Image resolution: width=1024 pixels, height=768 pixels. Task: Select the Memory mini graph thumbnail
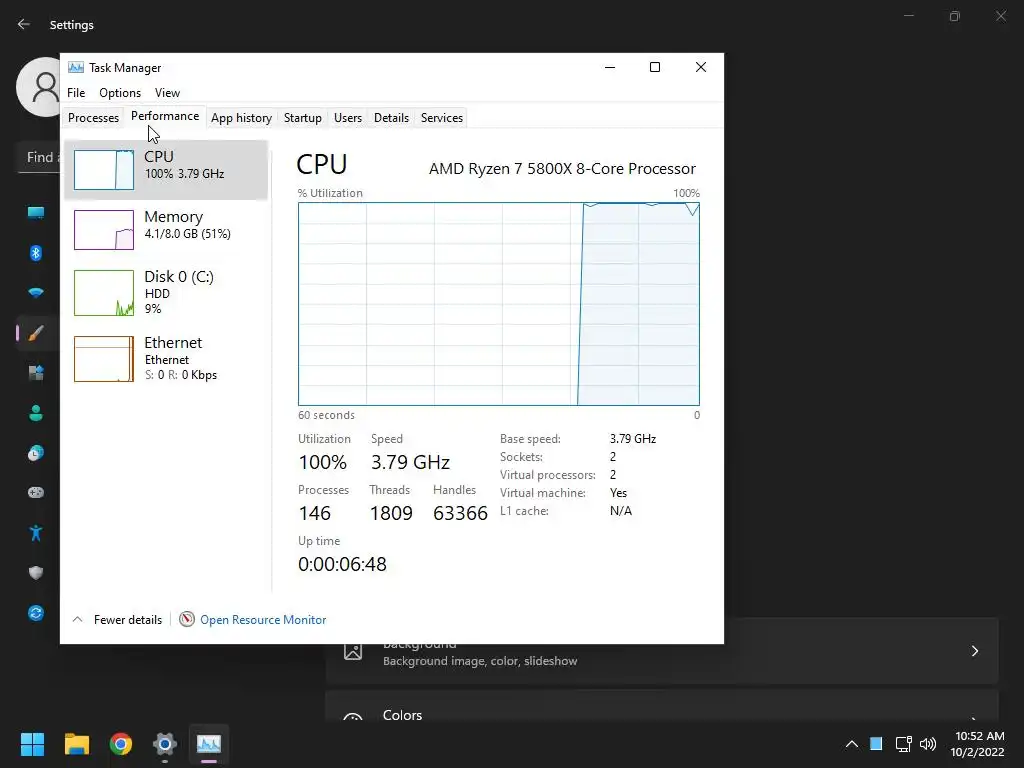(x=104, y=230)
